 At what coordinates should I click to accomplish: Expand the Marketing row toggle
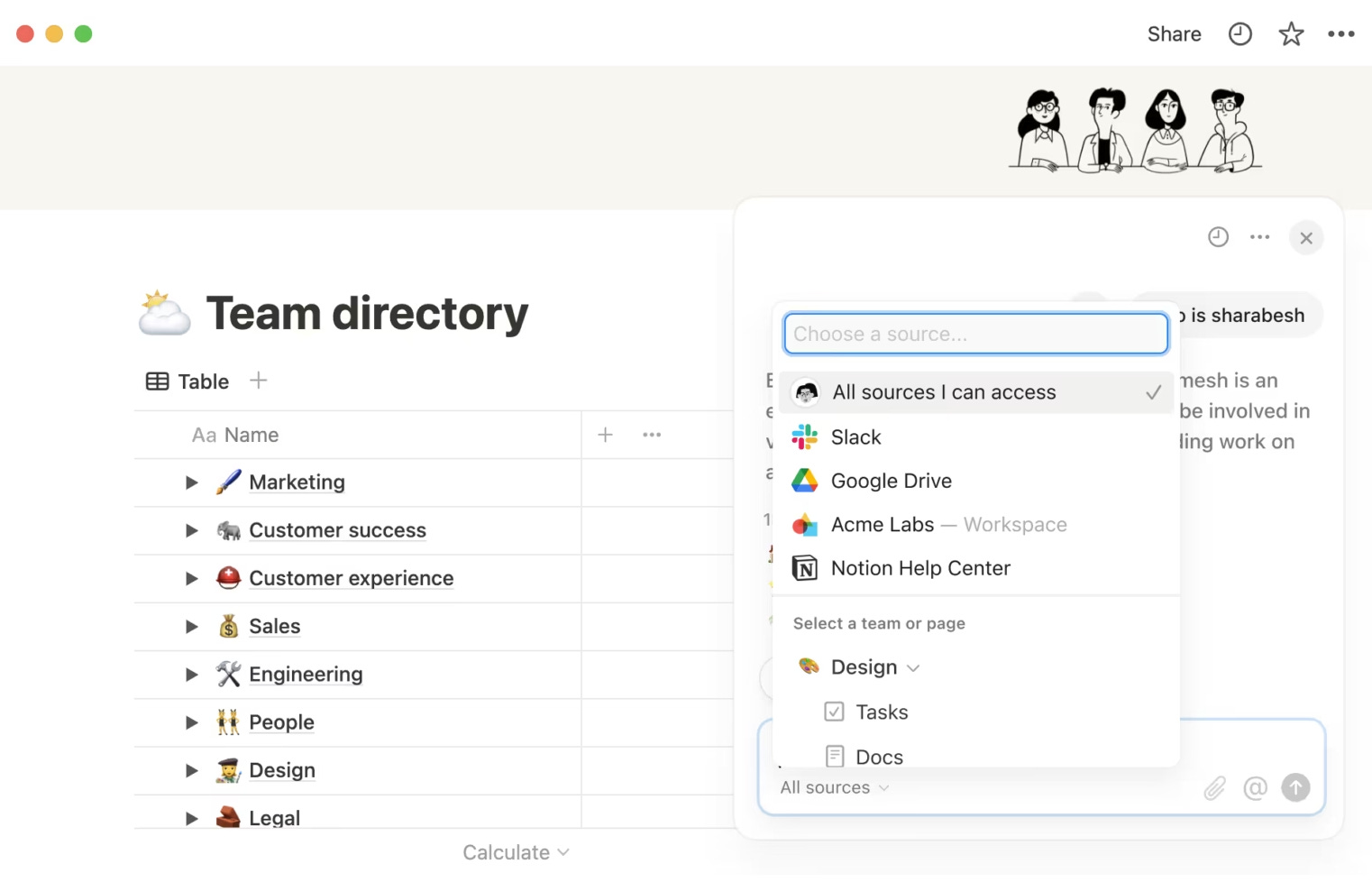pos(191,482)
